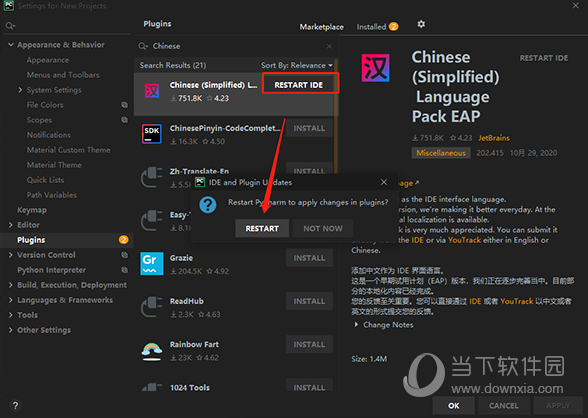Viewport: 588px width, 418px height.
Task: Open the Sort By Relevance dropdown
Action: [x=297, y=65]
